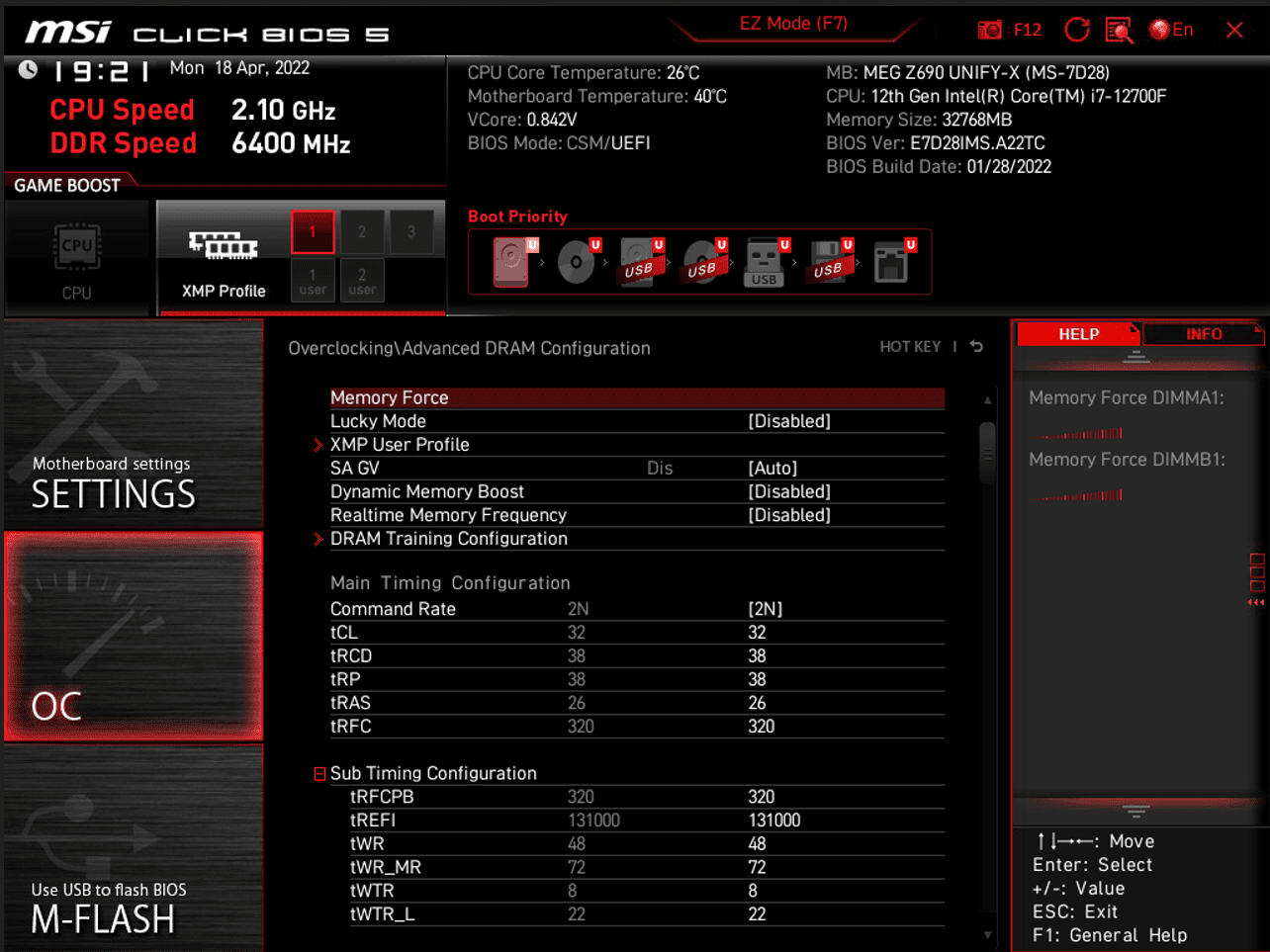The height and width of the screenshot is (952, 1270).
Task: Click the XMP Profile memory stick icon
Action: (x=224, y=245)
